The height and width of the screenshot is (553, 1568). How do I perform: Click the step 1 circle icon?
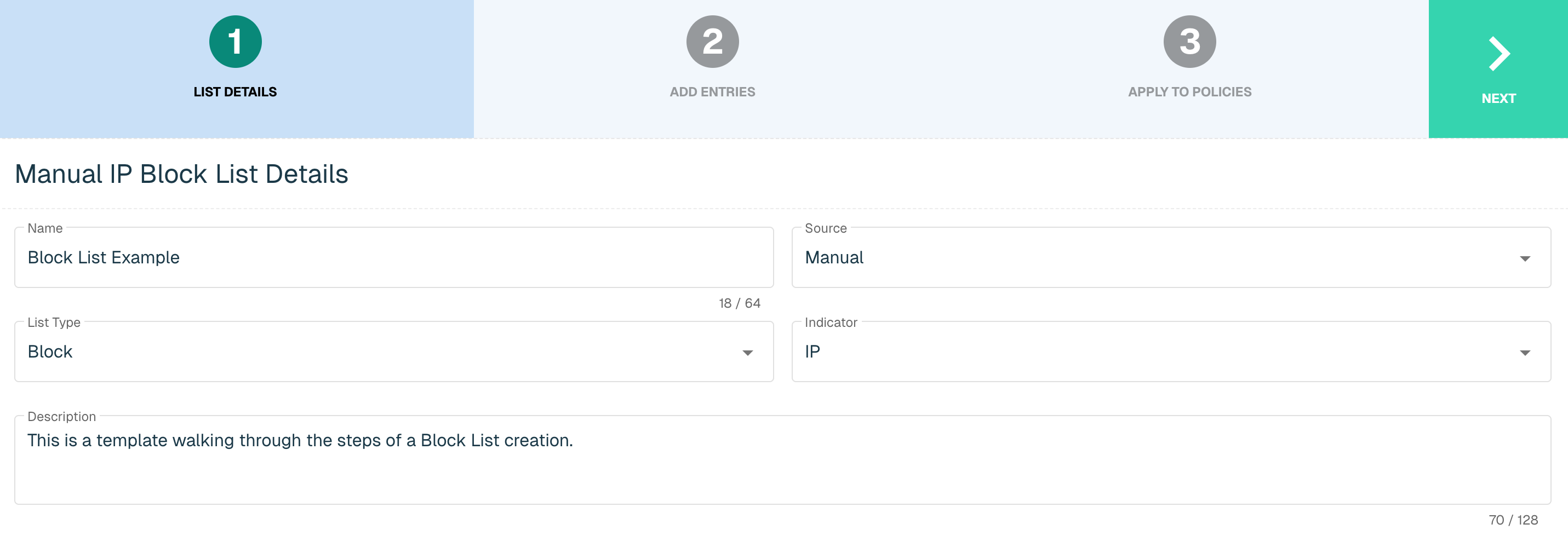tap(235, 42)
